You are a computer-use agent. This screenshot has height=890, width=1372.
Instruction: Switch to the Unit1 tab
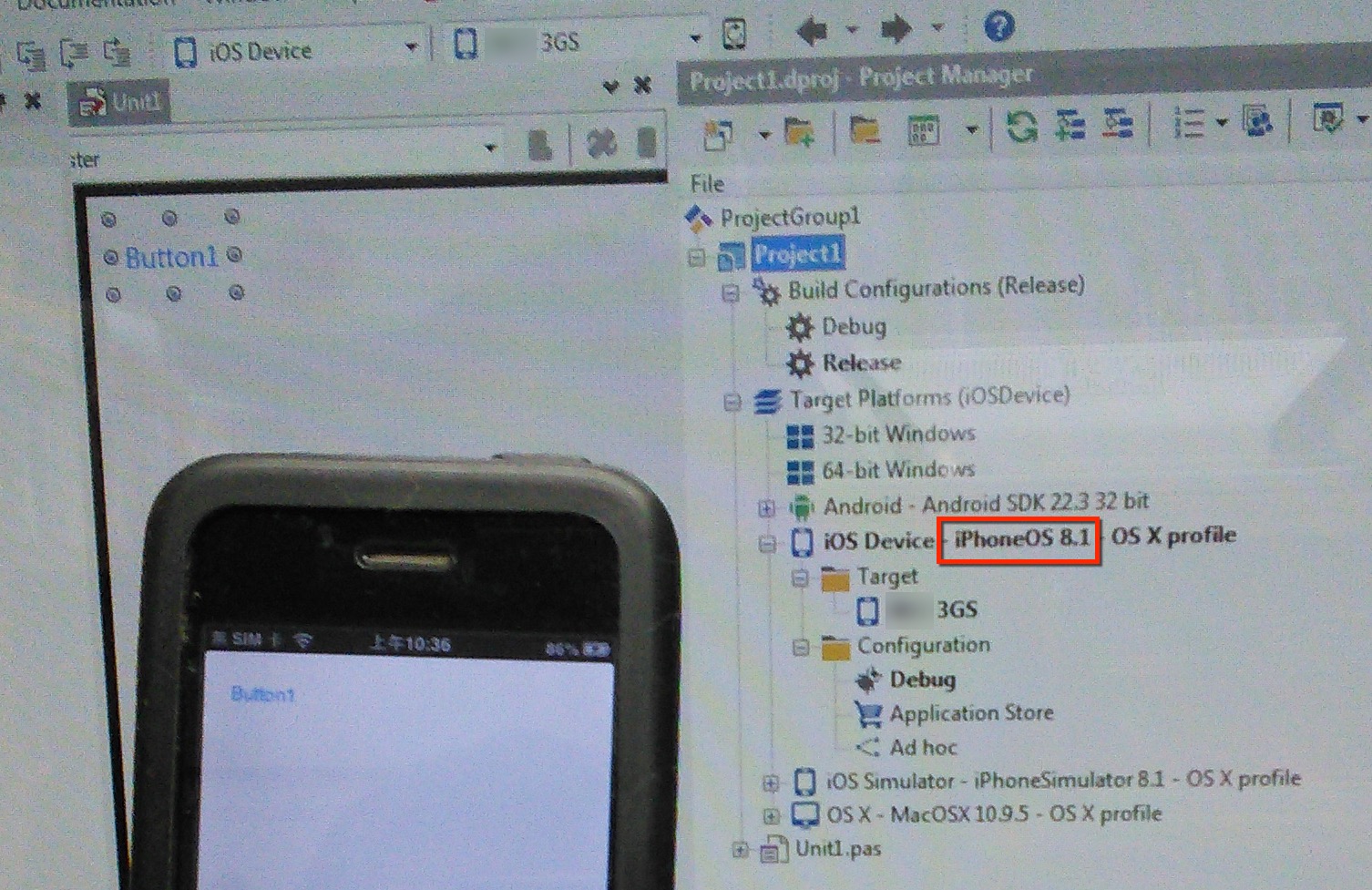119,103
